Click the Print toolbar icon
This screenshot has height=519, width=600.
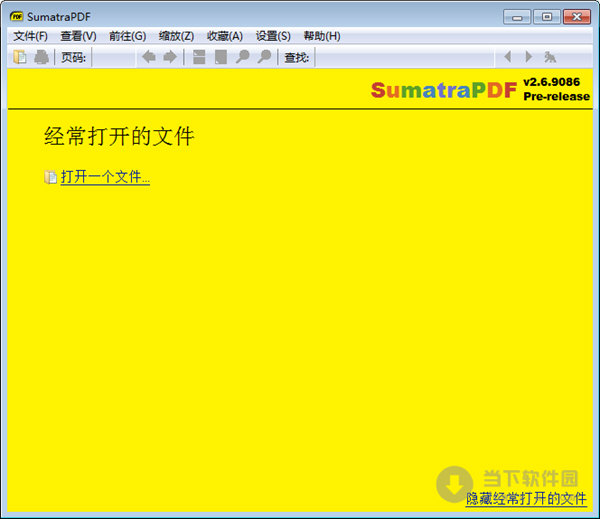[41, 57]
